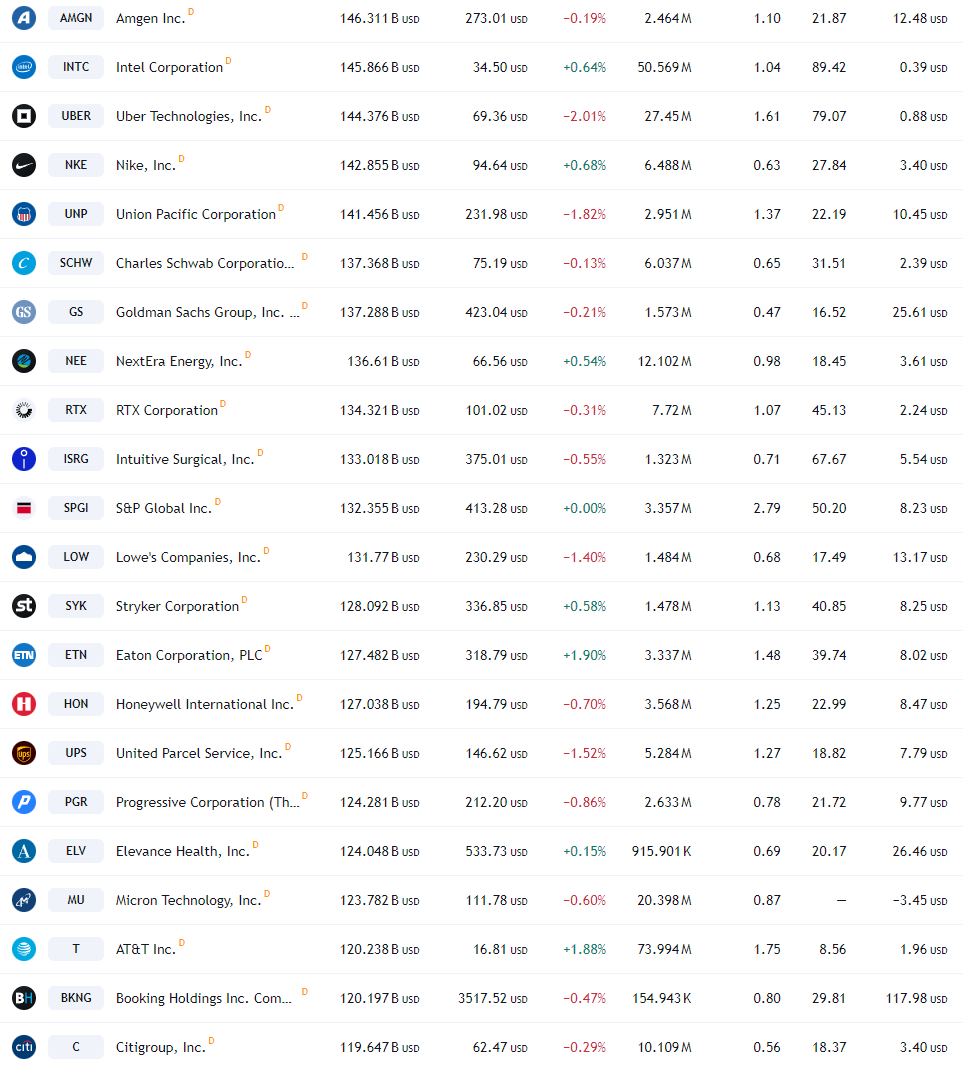Click the Micron Technology logo icon

[x=24, y=900]
